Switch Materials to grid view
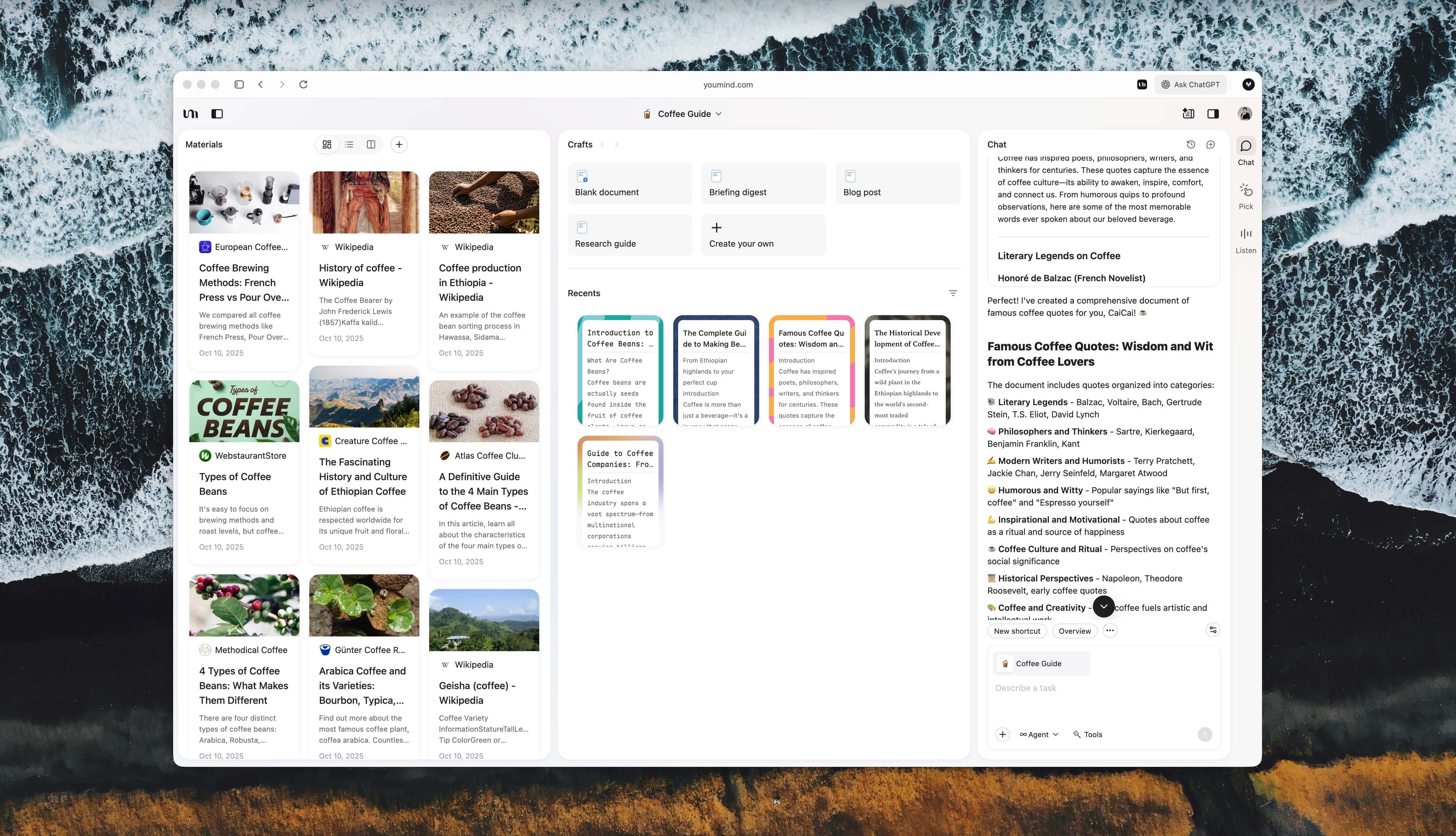Viewport: 1456px width, 836px height. point(327,145)
